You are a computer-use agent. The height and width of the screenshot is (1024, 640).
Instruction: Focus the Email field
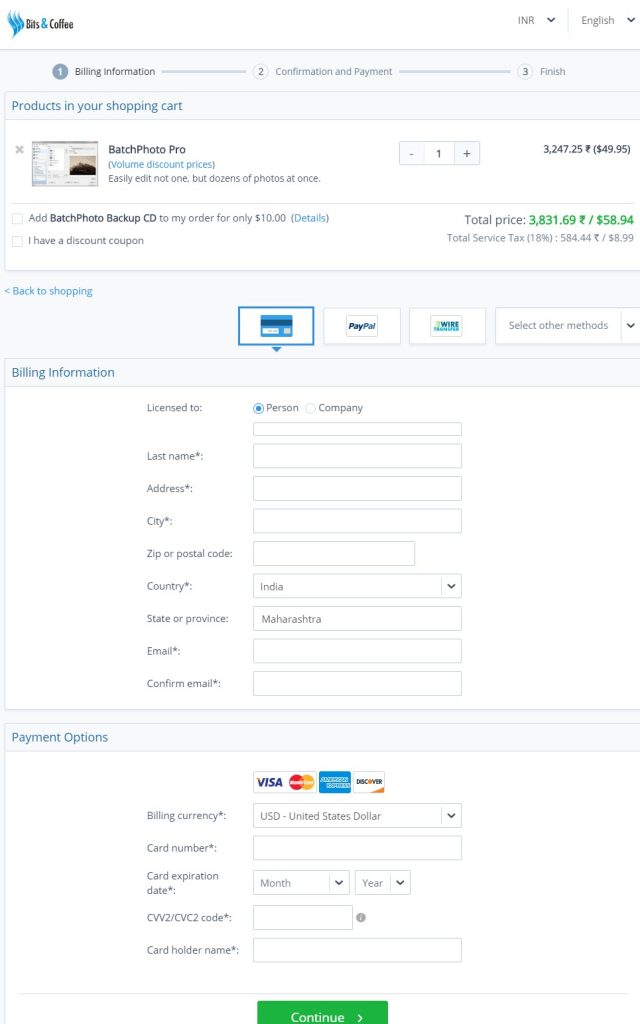tap(357, 651)
